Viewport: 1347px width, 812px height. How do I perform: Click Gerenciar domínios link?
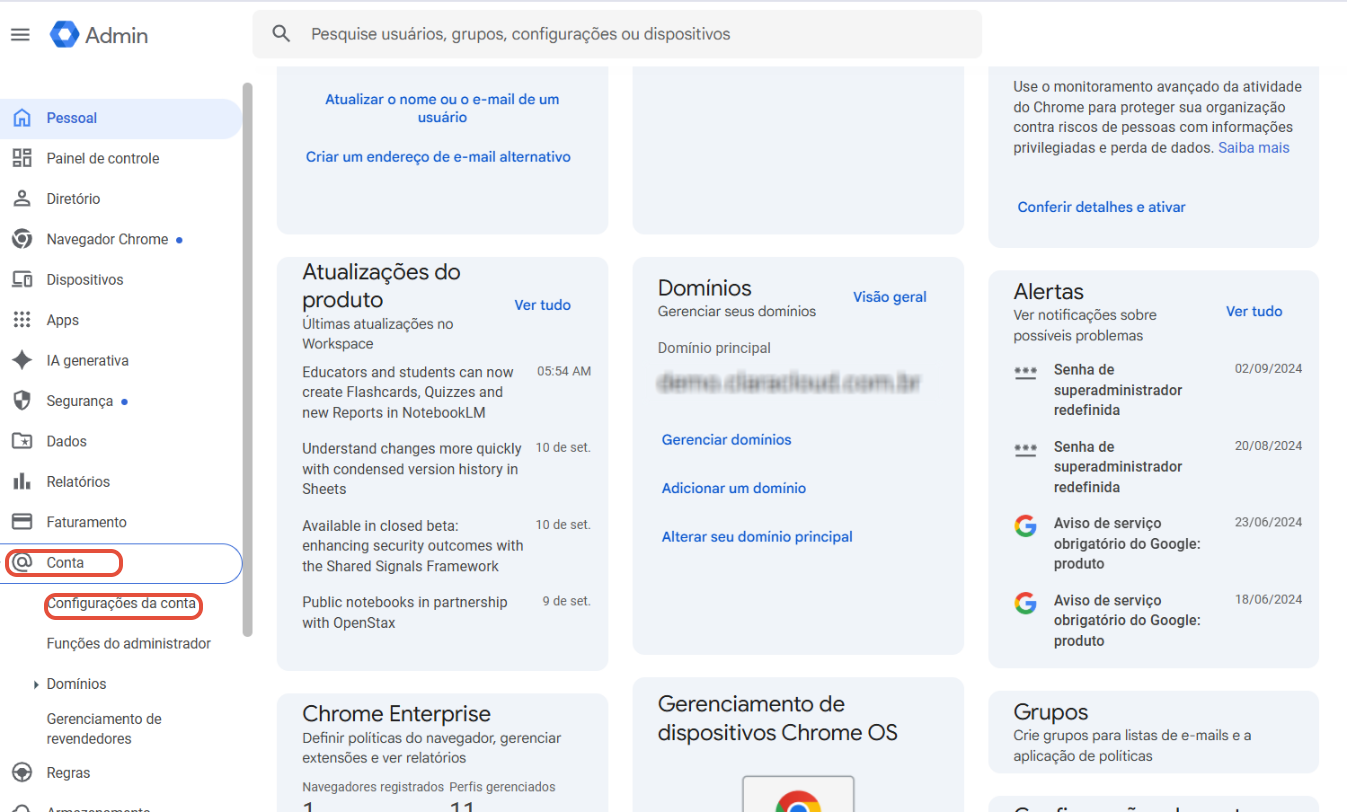[726, 440]
